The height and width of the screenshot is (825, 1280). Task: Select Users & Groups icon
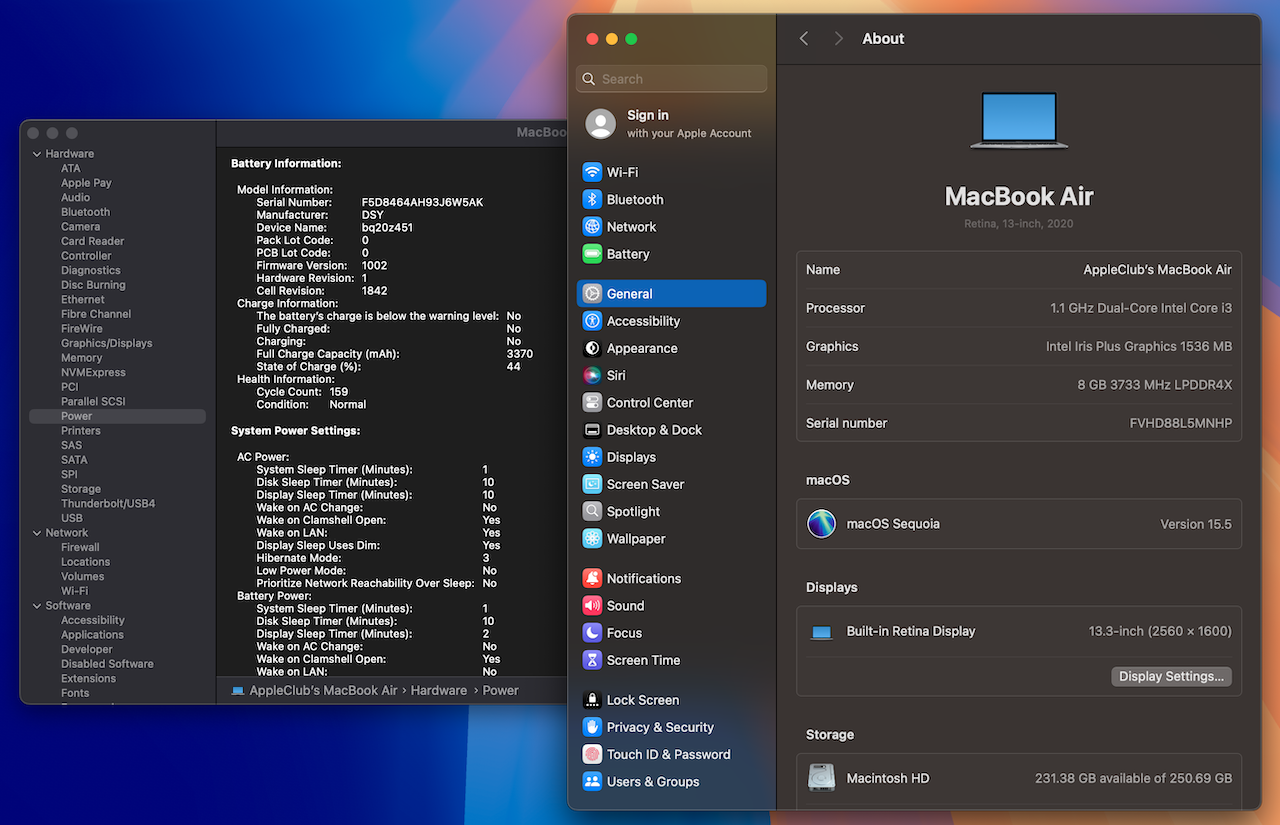pyautogui.click(x=592, y=781)
